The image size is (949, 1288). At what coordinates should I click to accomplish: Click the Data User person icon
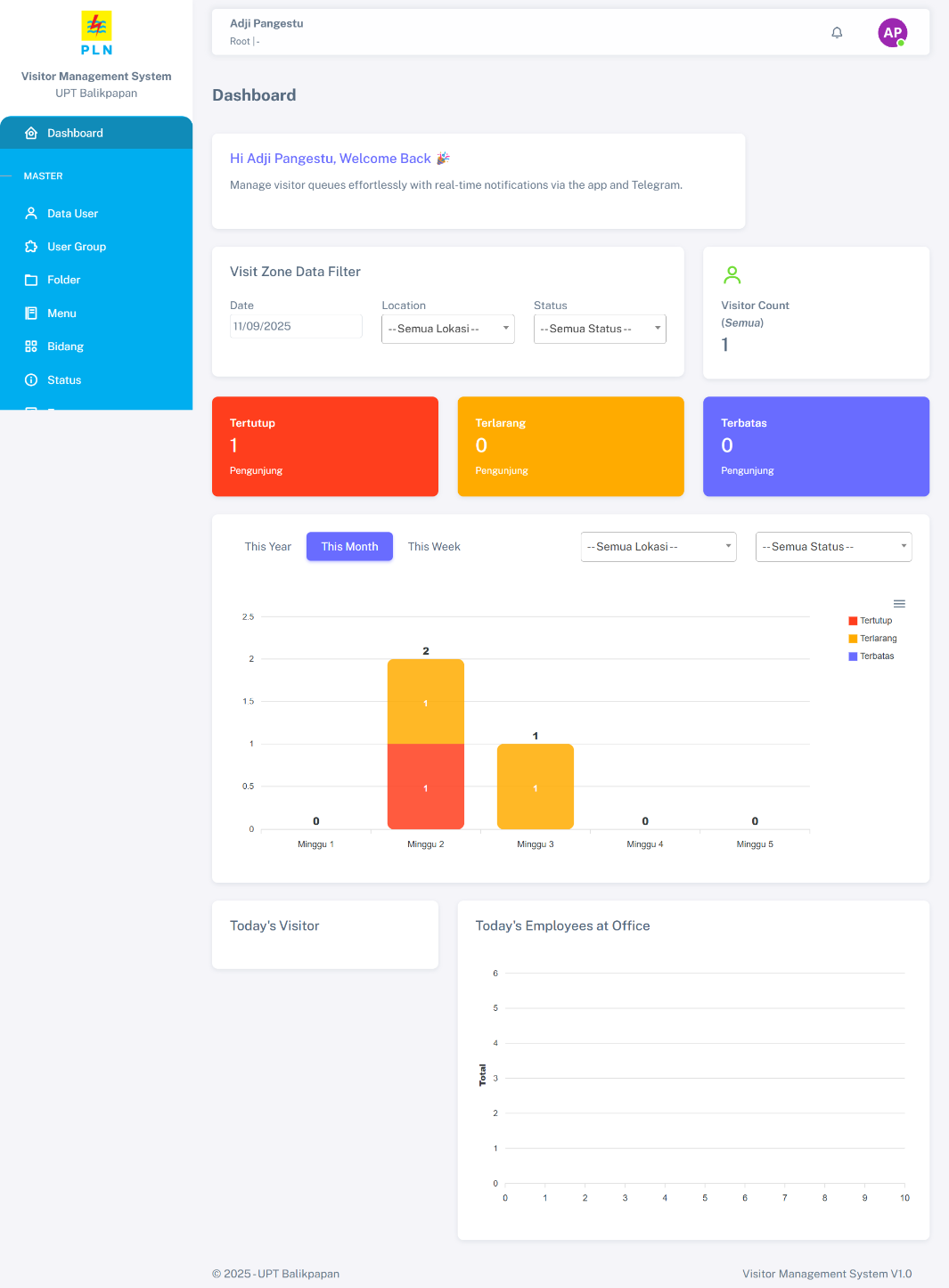pyautogui.click(x=31, y=214)
